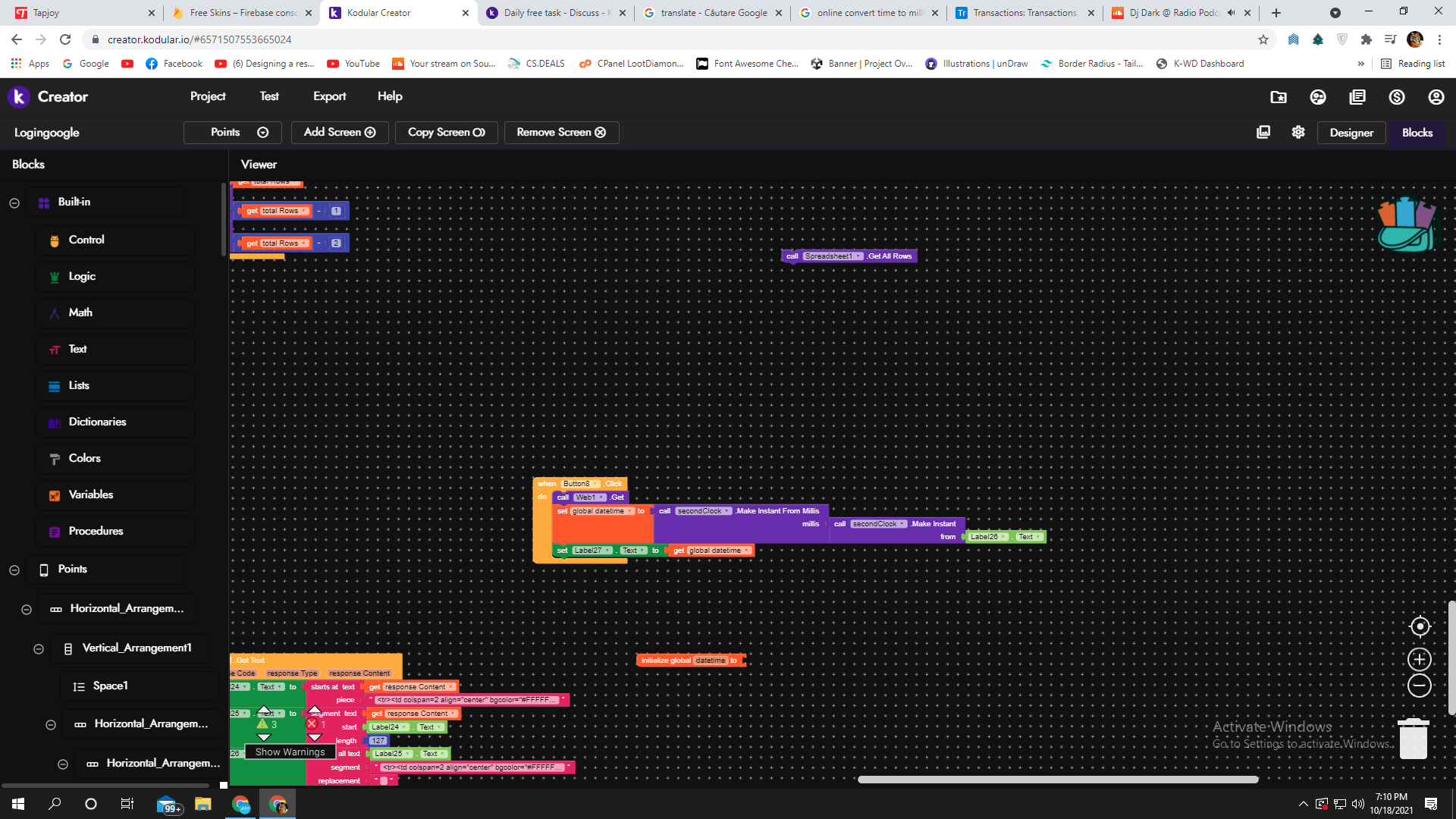
Task: Mute the Dj Dark Radio tab
Action: click(x=1231, y=13)
